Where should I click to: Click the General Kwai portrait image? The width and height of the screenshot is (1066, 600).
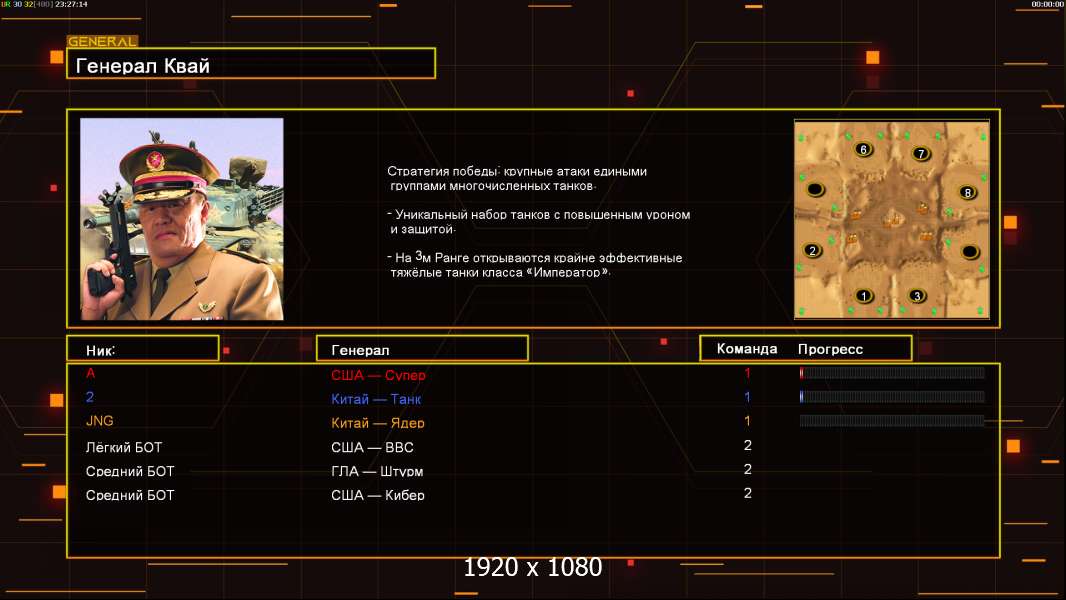click(x=181, y=219)
